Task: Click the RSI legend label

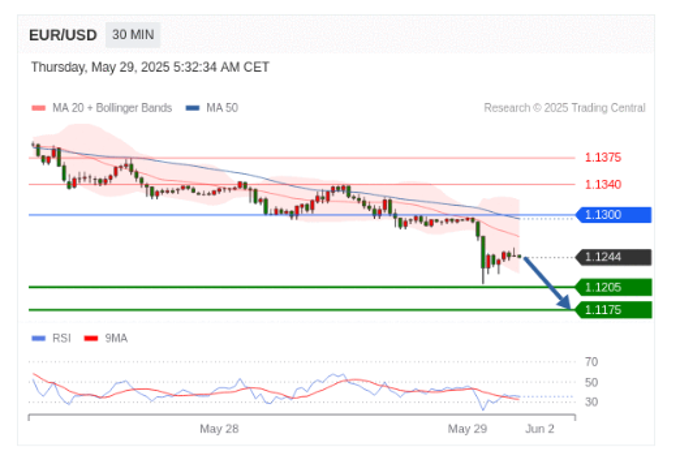Action: coord(62,338)
